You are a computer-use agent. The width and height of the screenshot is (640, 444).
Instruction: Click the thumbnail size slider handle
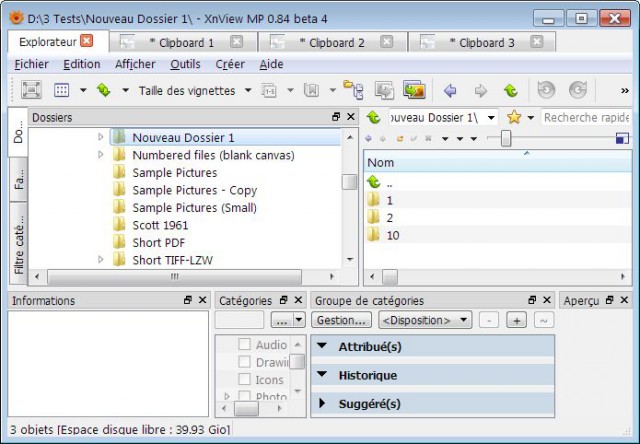tap(506, 139)
